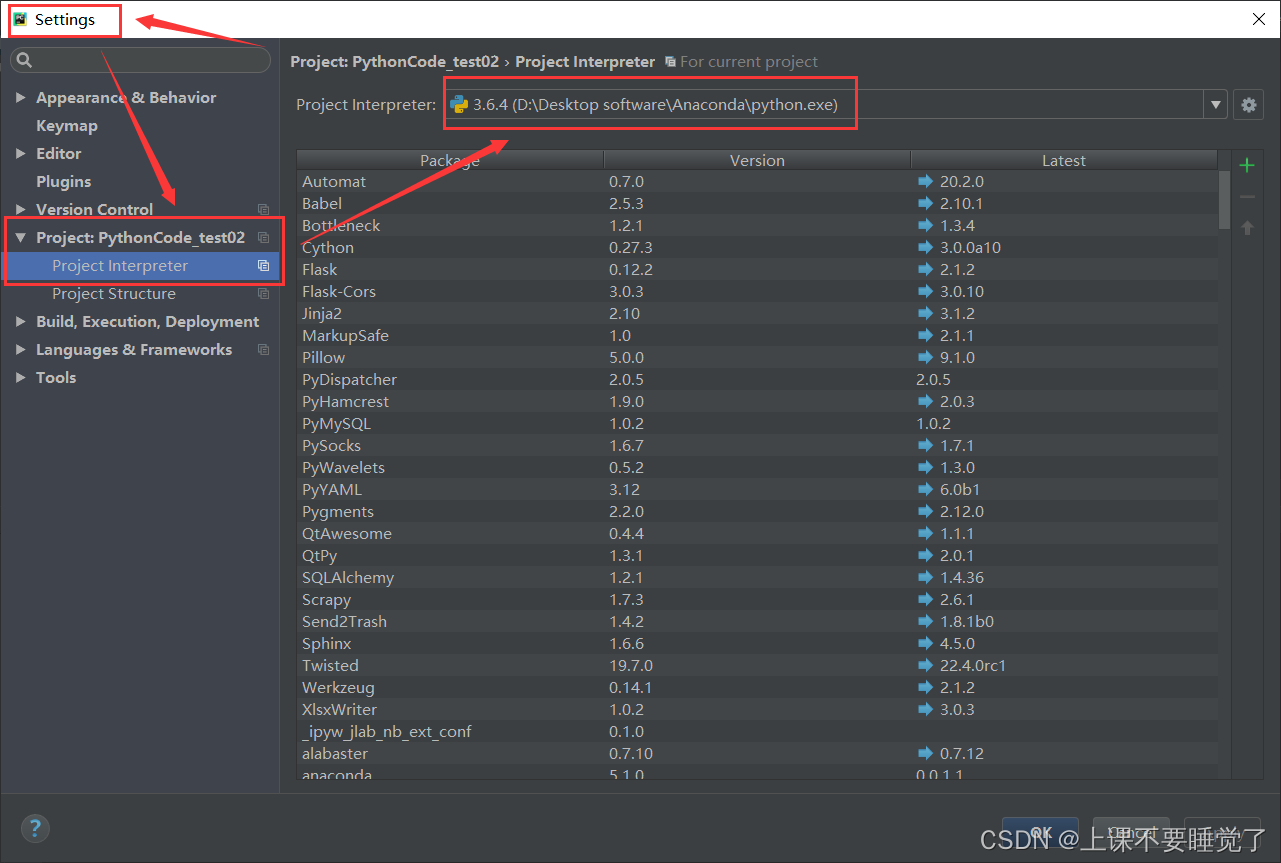Click the update arrow in the Scrapy row
Image resolution: width=1281 pixels, height=863 pixels.
925,600
